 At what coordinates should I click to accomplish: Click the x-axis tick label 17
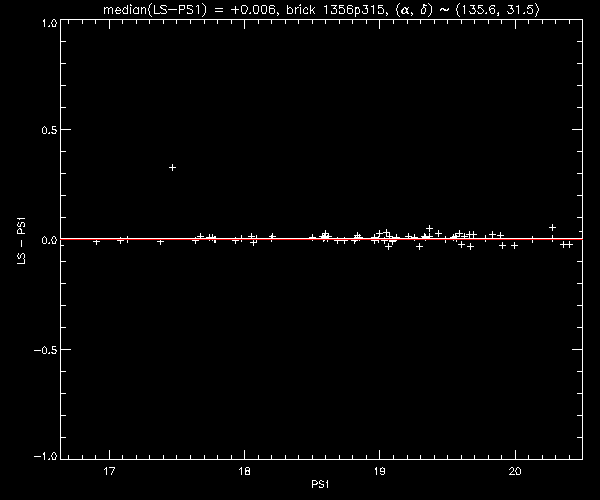tap(109, 471)
